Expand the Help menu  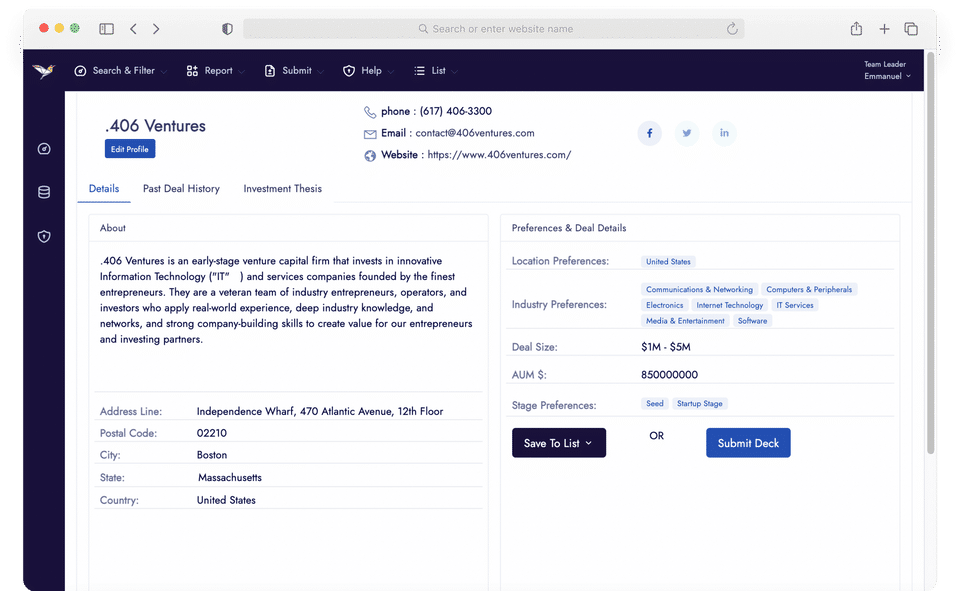tap(368, 71)
